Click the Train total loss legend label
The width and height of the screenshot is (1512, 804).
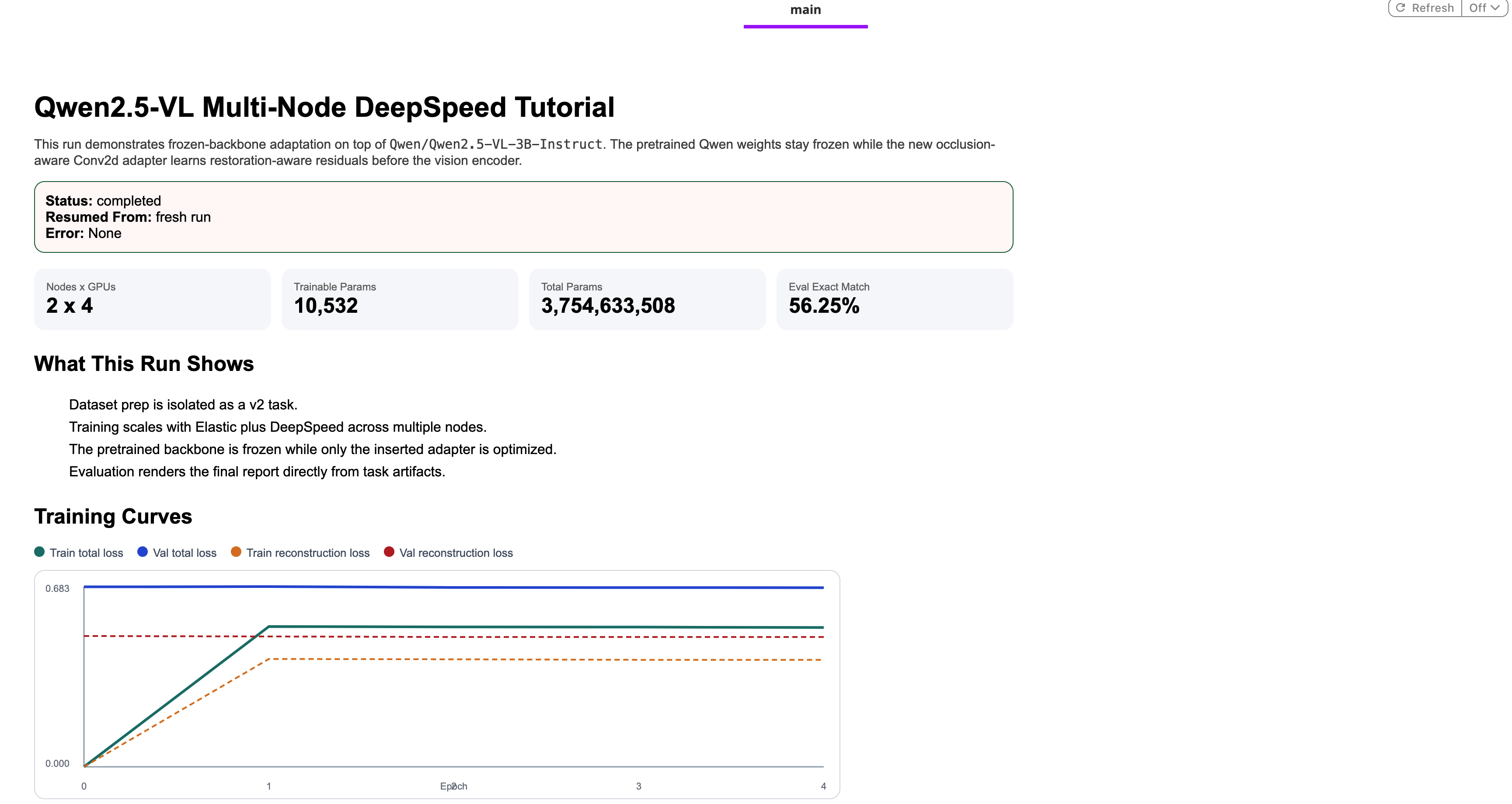coord(86,552)
